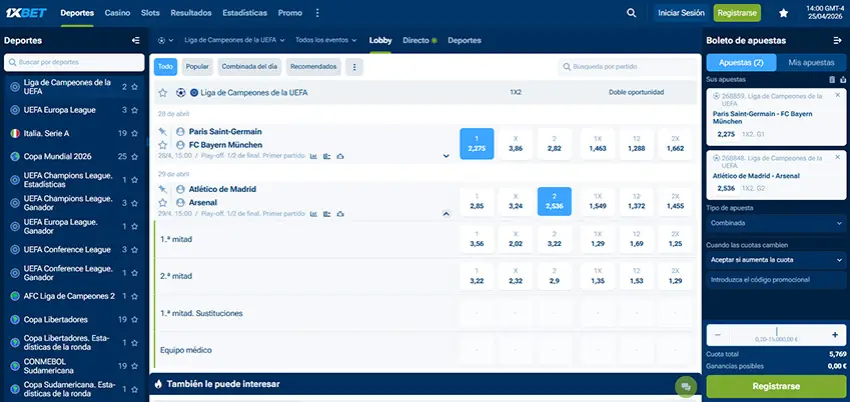The image size is (850, 402).
Task: Focus the promotional code input field
Action: tap(776, 280)
